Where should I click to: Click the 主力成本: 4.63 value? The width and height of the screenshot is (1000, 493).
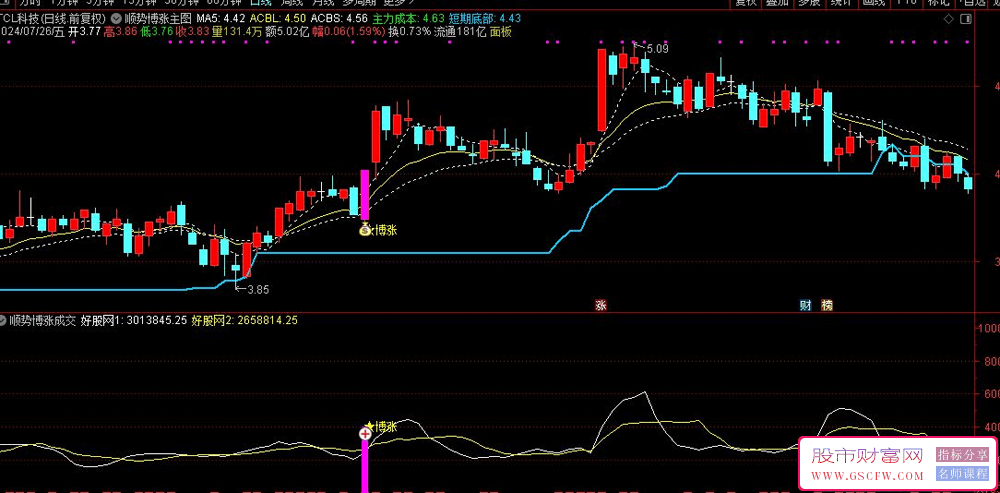[409, 19]
